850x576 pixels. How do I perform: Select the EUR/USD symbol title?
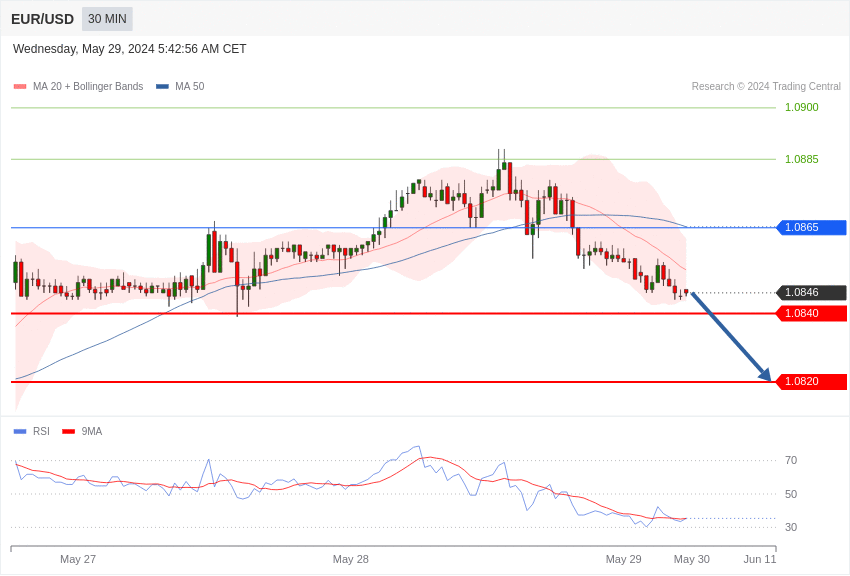tap(42, 20)
